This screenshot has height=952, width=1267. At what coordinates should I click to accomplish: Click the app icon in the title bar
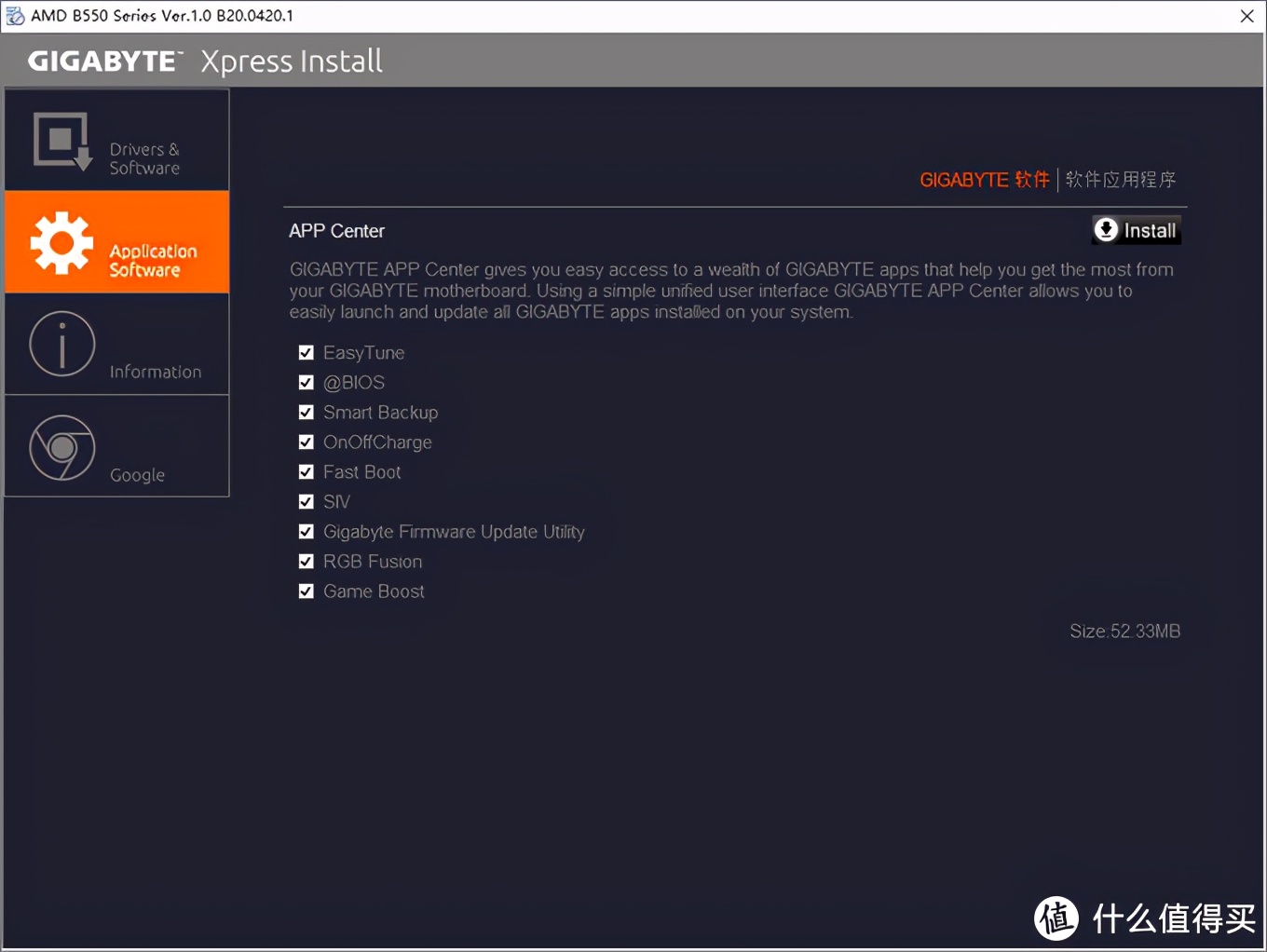[15, 16]
